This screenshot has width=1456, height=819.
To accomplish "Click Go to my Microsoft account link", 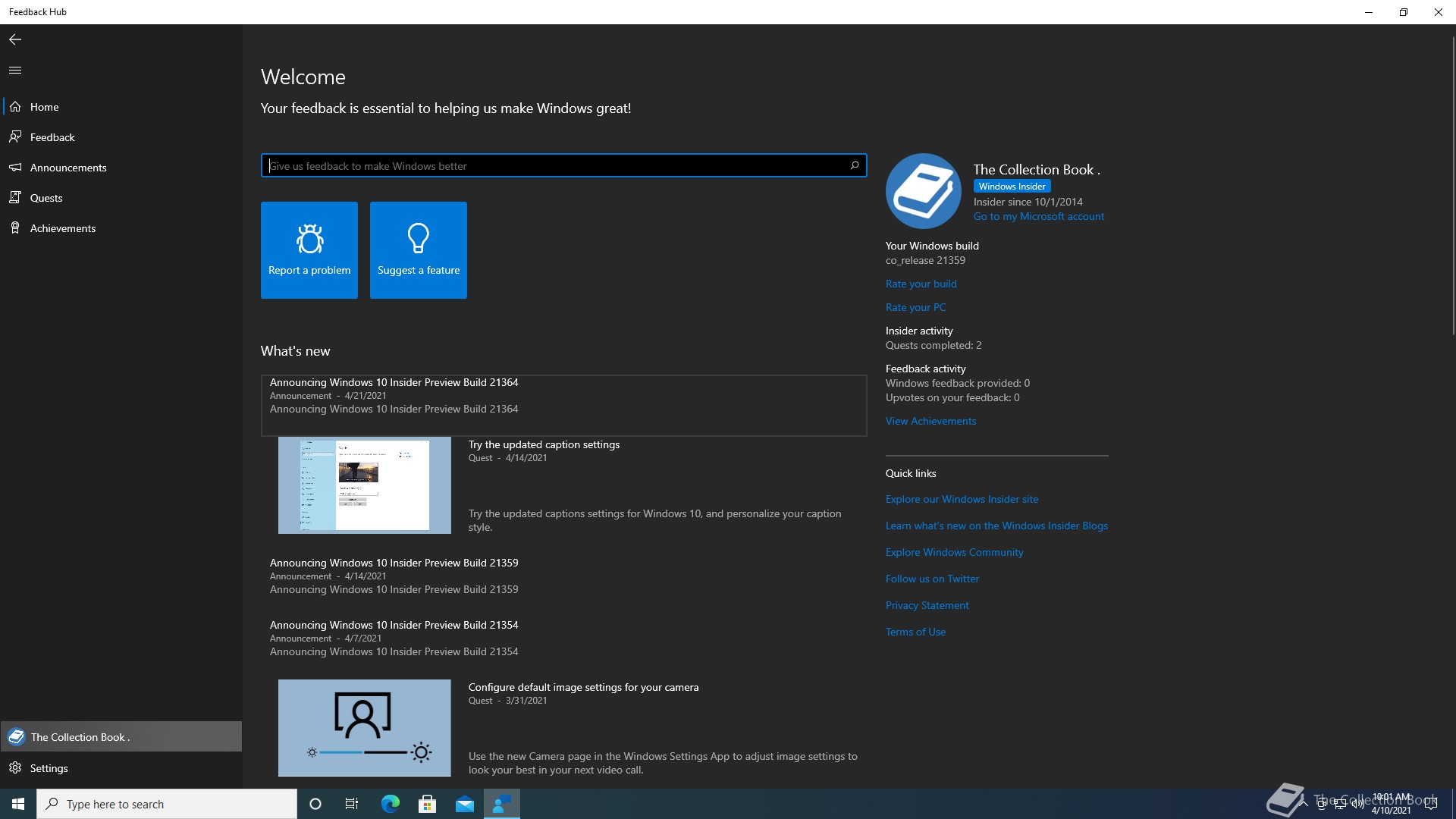I will point(1038,216).
